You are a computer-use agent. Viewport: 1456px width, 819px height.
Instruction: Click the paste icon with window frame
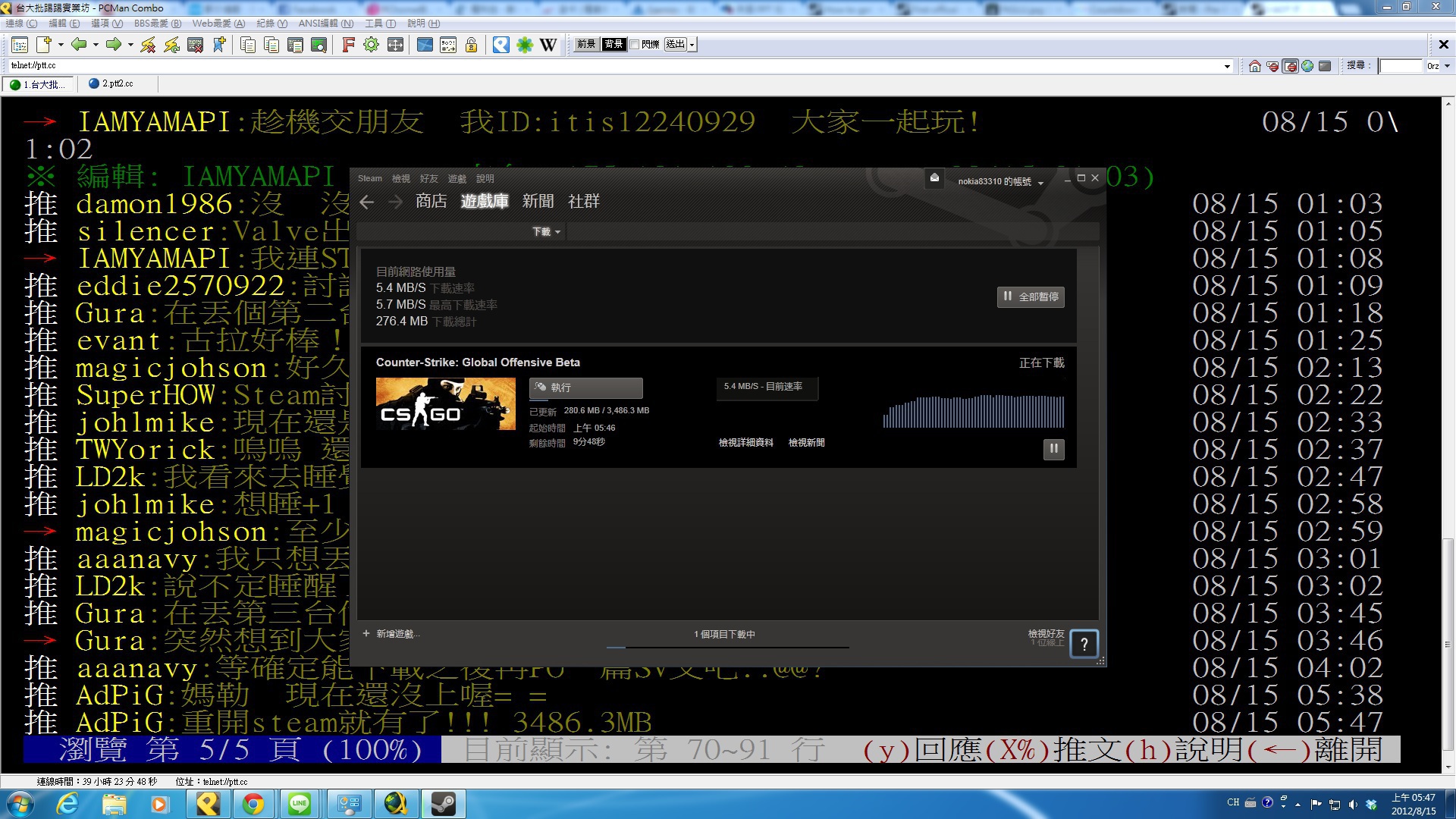pyautogui.click(x=295, y=45)
